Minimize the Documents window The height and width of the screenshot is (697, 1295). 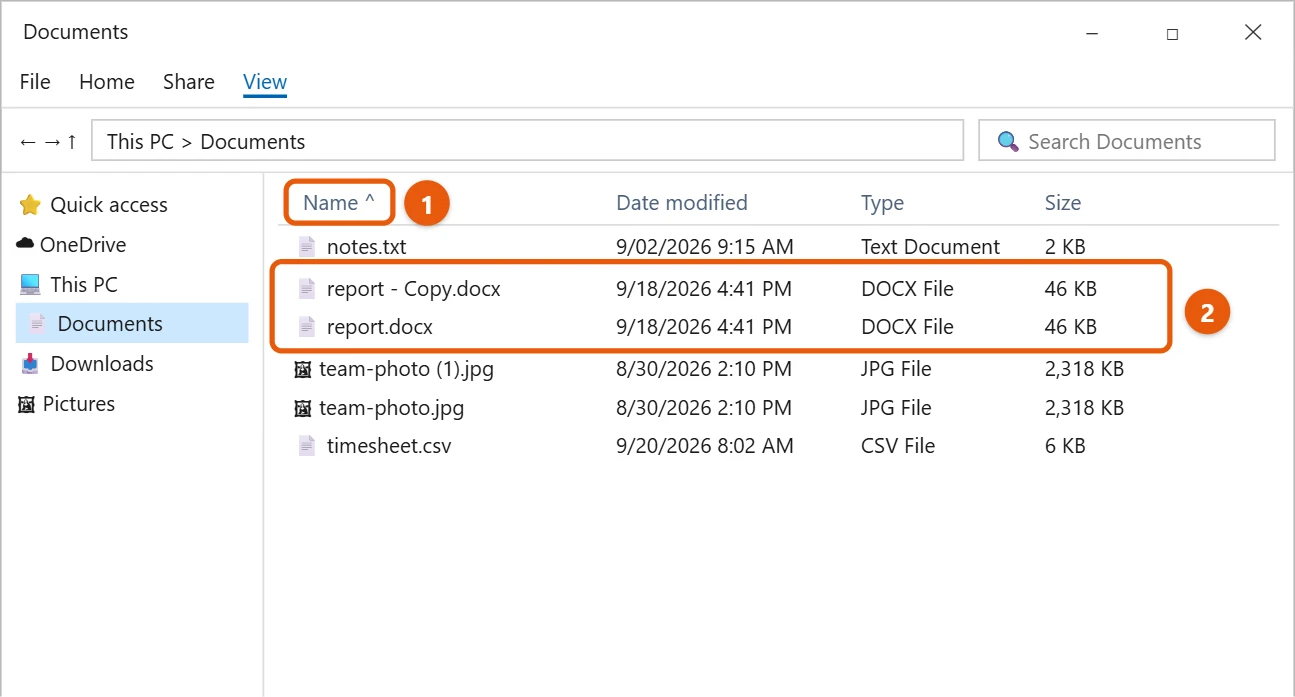pos(1091,33)
